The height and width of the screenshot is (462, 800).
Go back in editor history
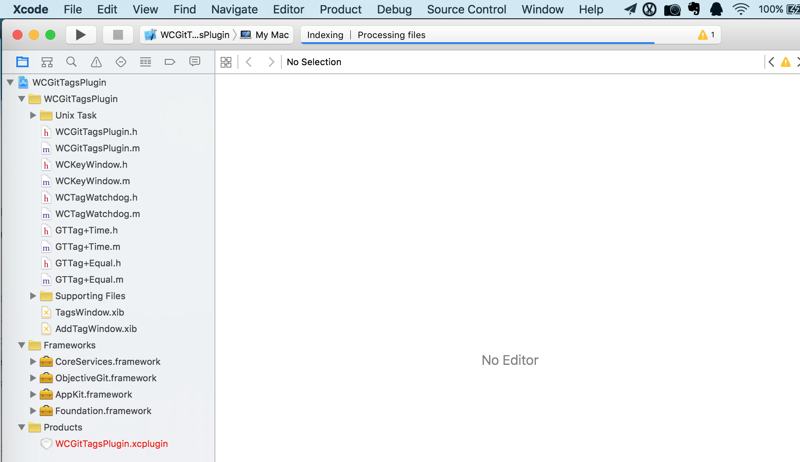pyautogui.click(x=249, y=62)
